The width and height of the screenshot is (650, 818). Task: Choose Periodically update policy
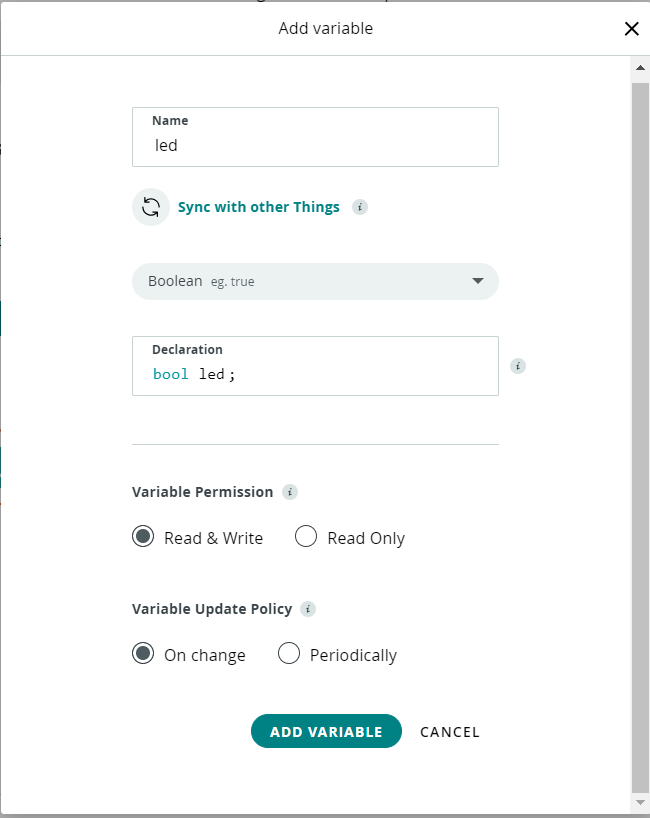coord(289,654)
